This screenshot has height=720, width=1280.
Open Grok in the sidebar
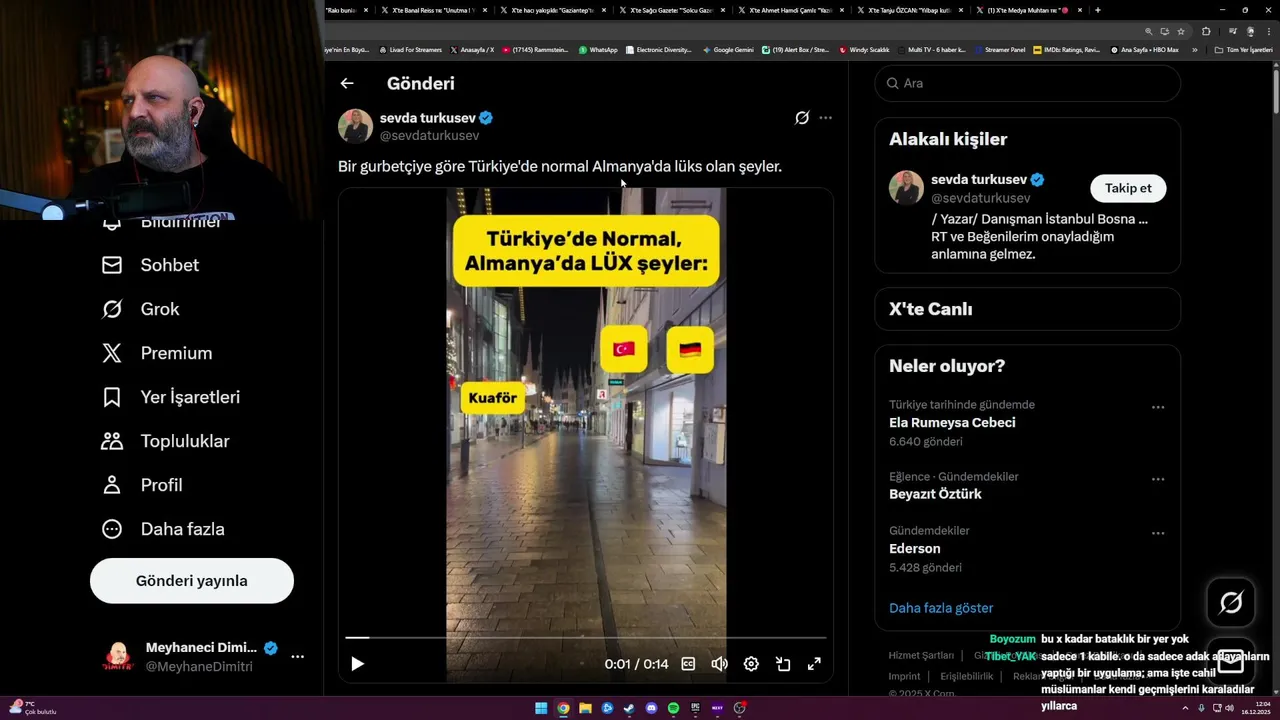pos(141,309)
